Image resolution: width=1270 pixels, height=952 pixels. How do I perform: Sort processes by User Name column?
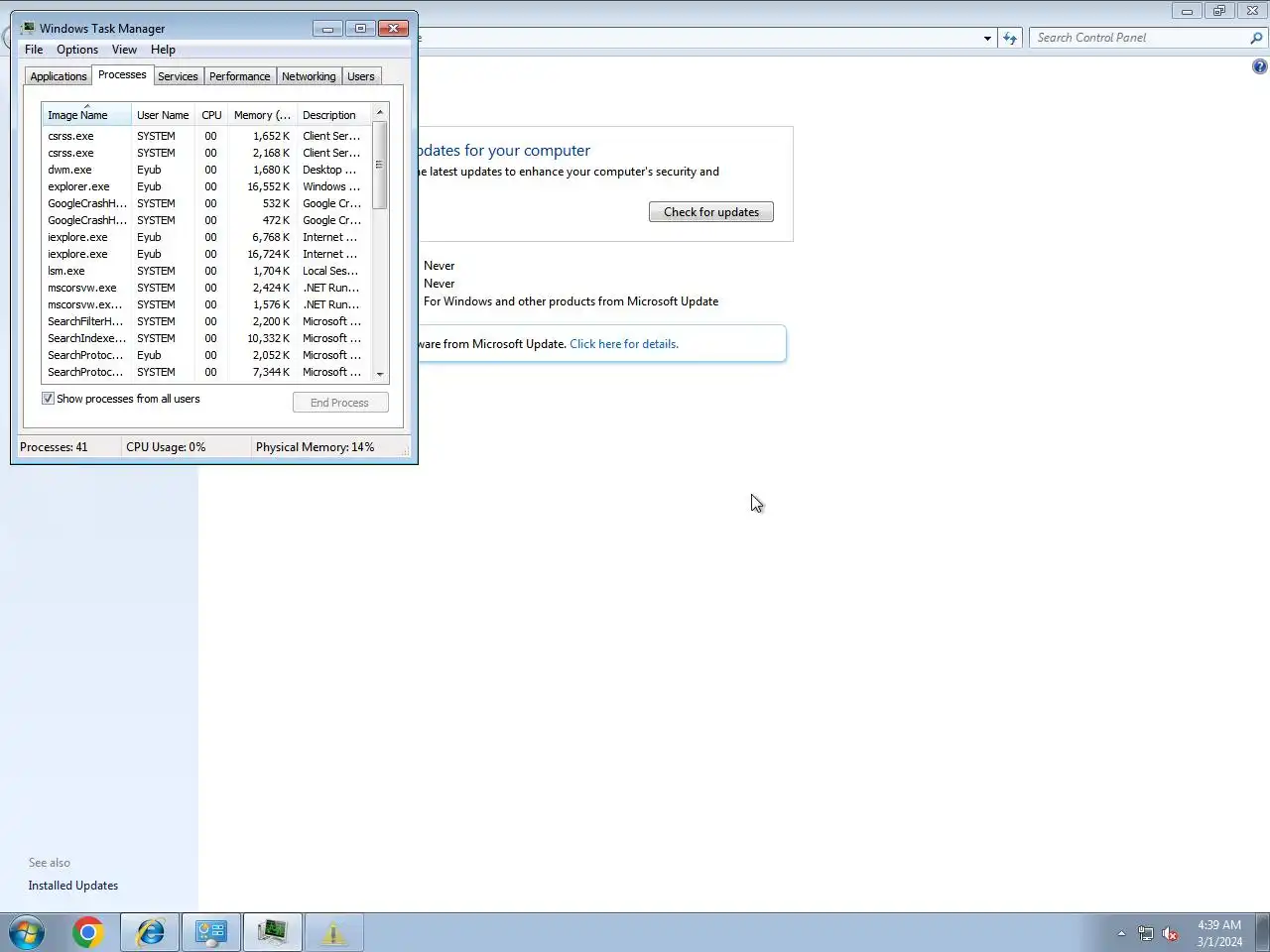[x=163, y=115]
